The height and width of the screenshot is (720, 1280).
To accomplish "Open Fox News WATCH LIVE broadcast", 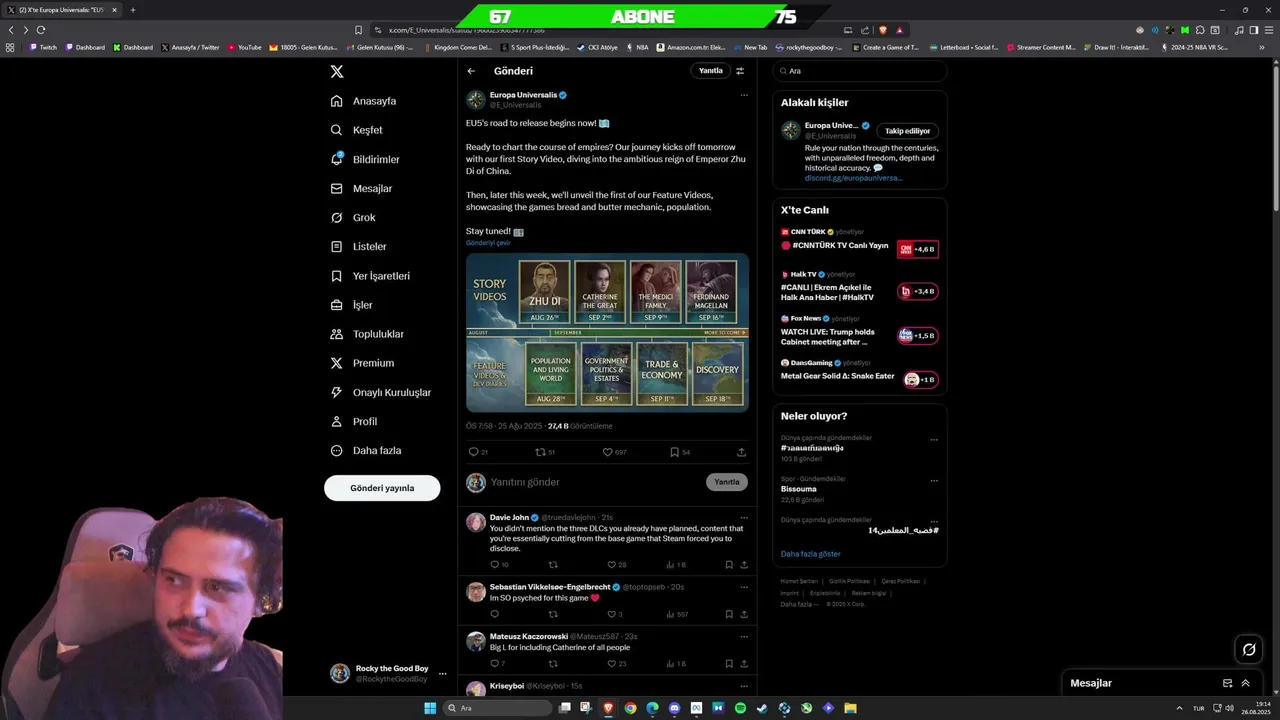I will [859, 331].
